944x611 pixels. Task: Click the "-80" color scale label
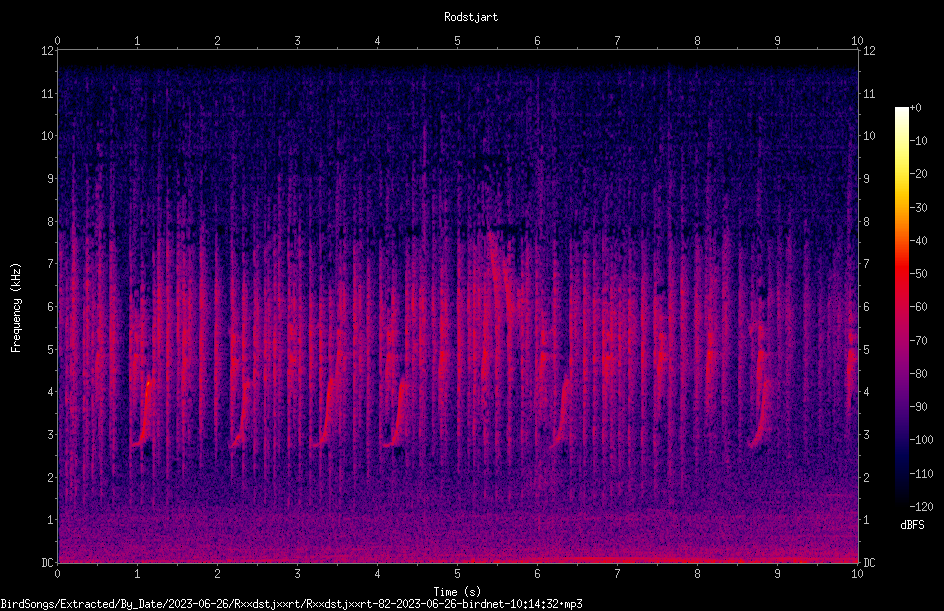[918, 374]
